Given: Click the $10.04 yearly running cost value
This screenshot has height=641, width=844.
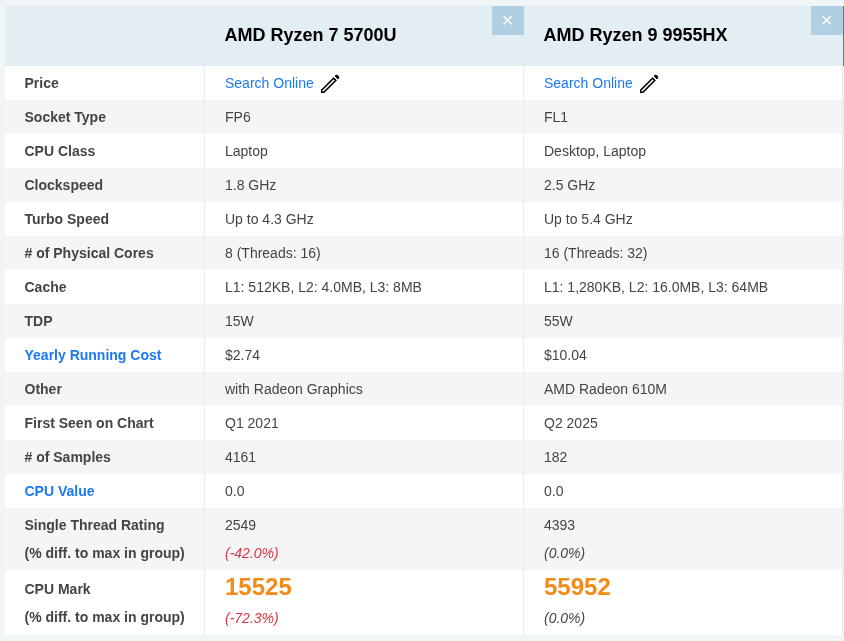Looking at the screenshot, I should (565, 355).
